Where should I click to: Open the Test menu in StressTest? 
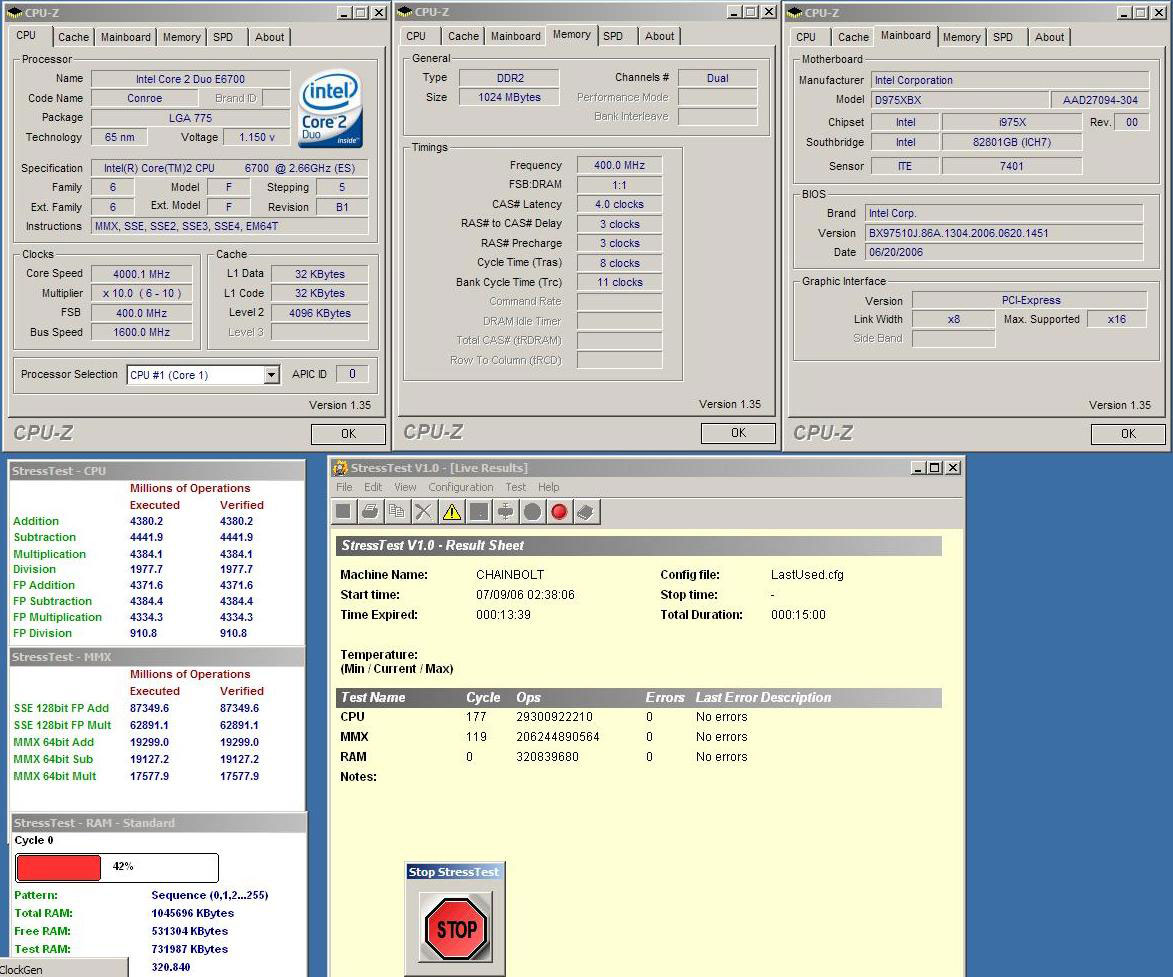pyautogui.click(x=515, y=487)
